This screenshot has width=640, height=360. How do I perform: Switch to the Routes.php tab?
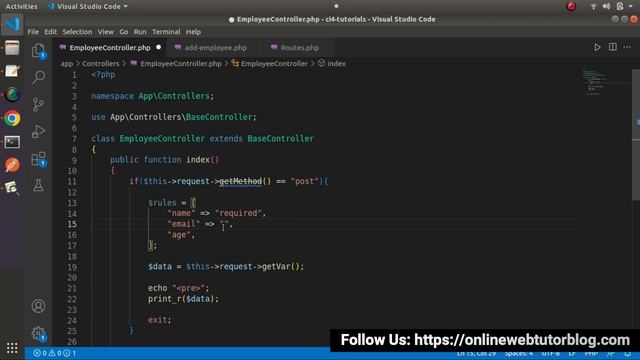[300, 48]
